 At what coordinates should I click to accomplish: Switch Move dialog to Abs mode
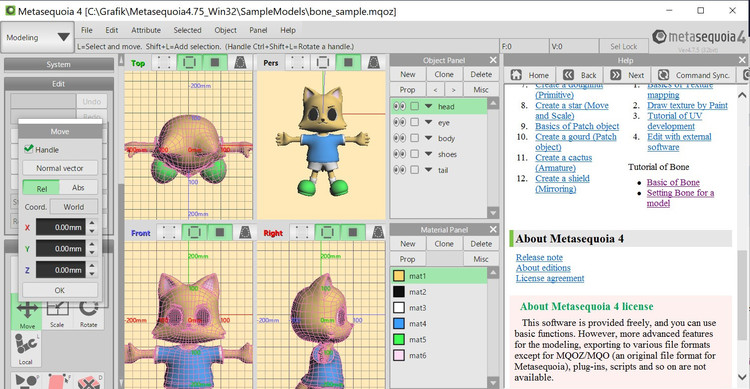pos(78,188)
